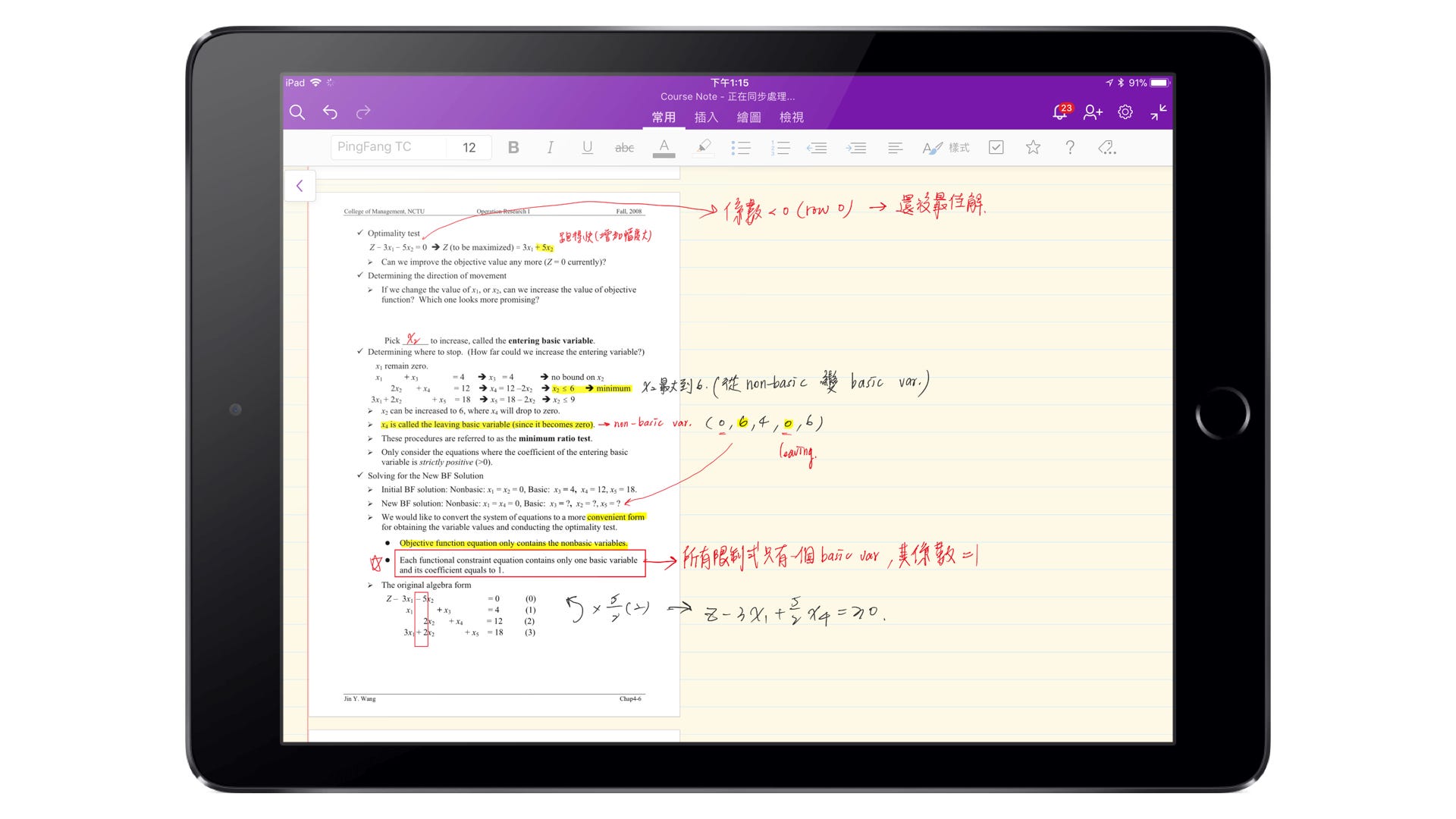1456x819 pixels.
Task: Insert to-do checkbox tag
Action: pos(996,148)
